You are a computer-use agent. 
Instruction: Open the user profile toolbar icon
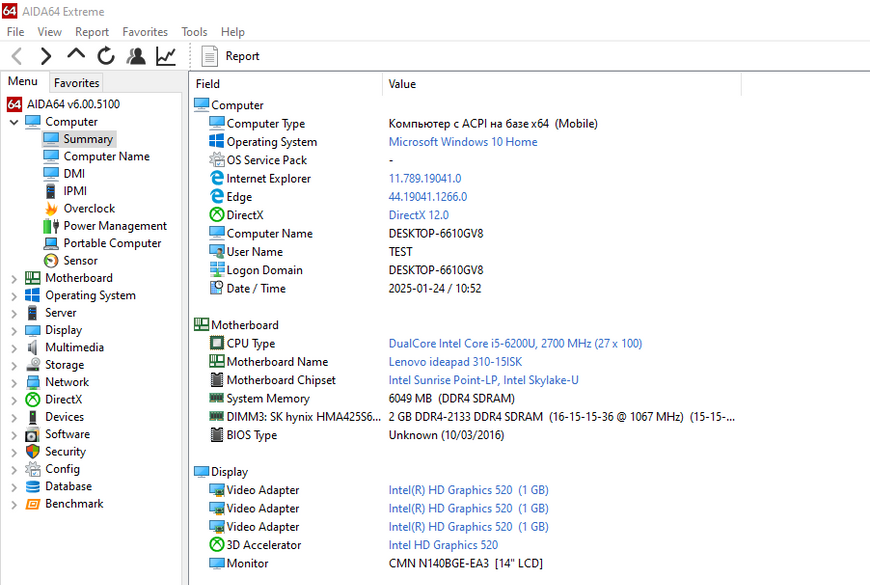click(136, 56)
